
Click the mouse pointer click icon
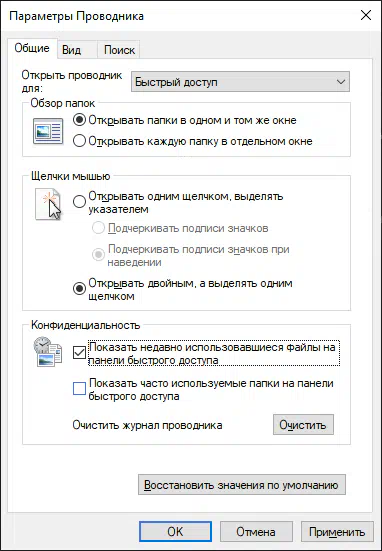tap(48, 204)
